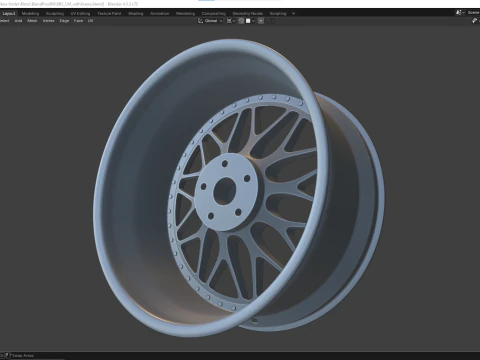Open tool options icon at header right

pyautogui.click(x=475, y=21)
